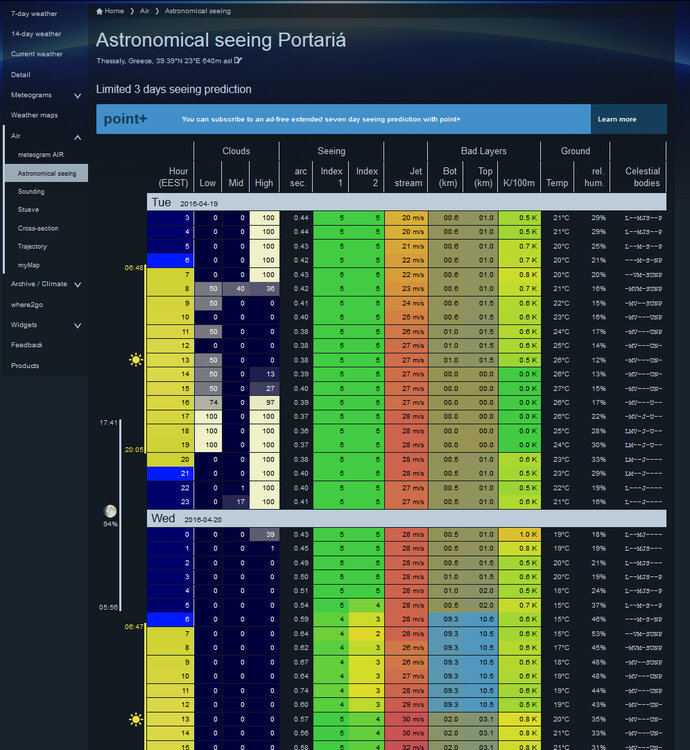This screenshot has height=750, width=690.
Task: Open the Cross-section view
Action: (39, 228)
